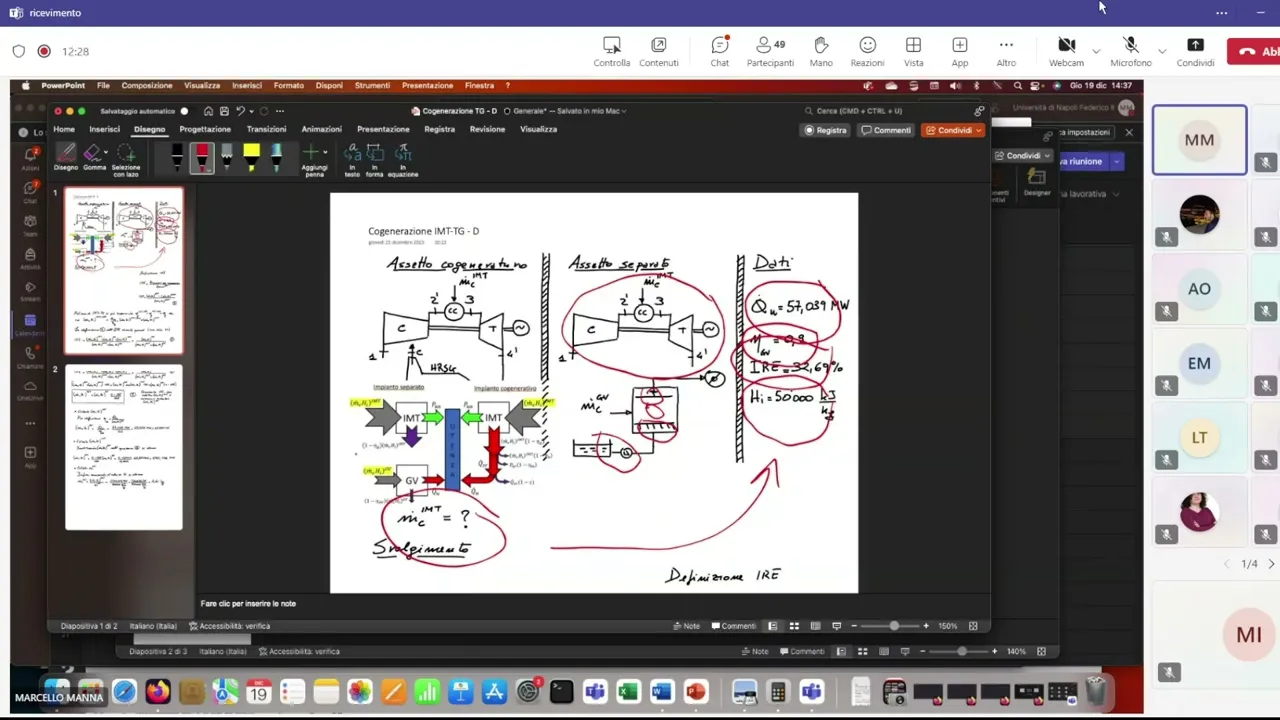This screenshot has height=720, width=1280.
Task: Select the blue galaxy pen
Action: click(276, 157)
